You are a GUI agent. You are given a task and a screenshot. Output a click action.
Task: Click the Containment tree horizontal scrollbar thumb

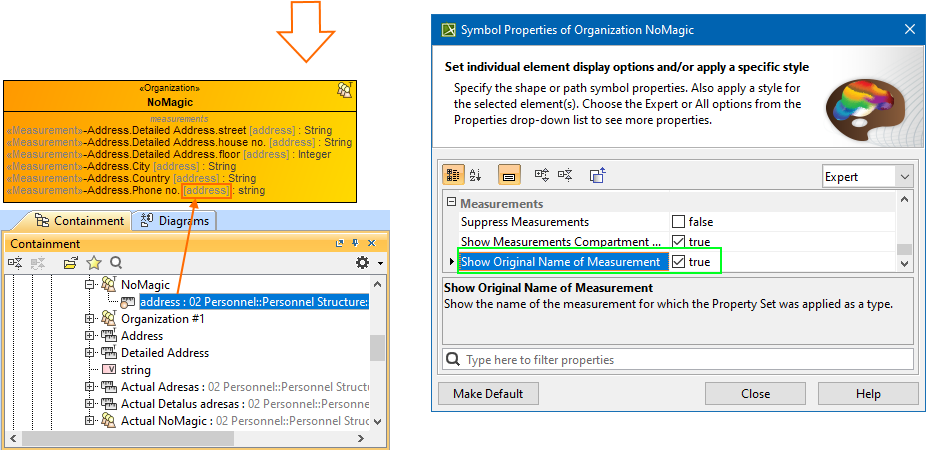[128, 439]
